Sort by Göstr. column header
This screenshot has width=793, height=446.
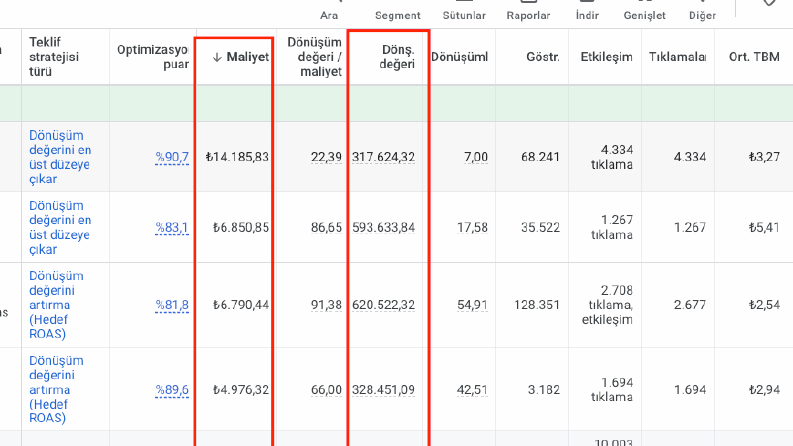coord(543,57)
